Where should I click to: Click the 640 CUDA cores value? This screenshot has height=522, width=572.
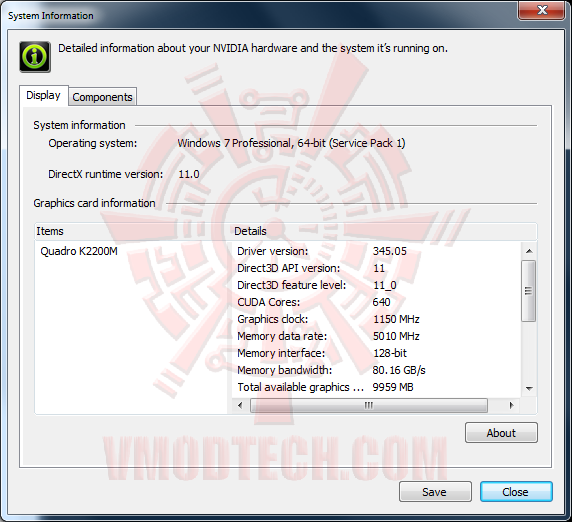[382, 302]
